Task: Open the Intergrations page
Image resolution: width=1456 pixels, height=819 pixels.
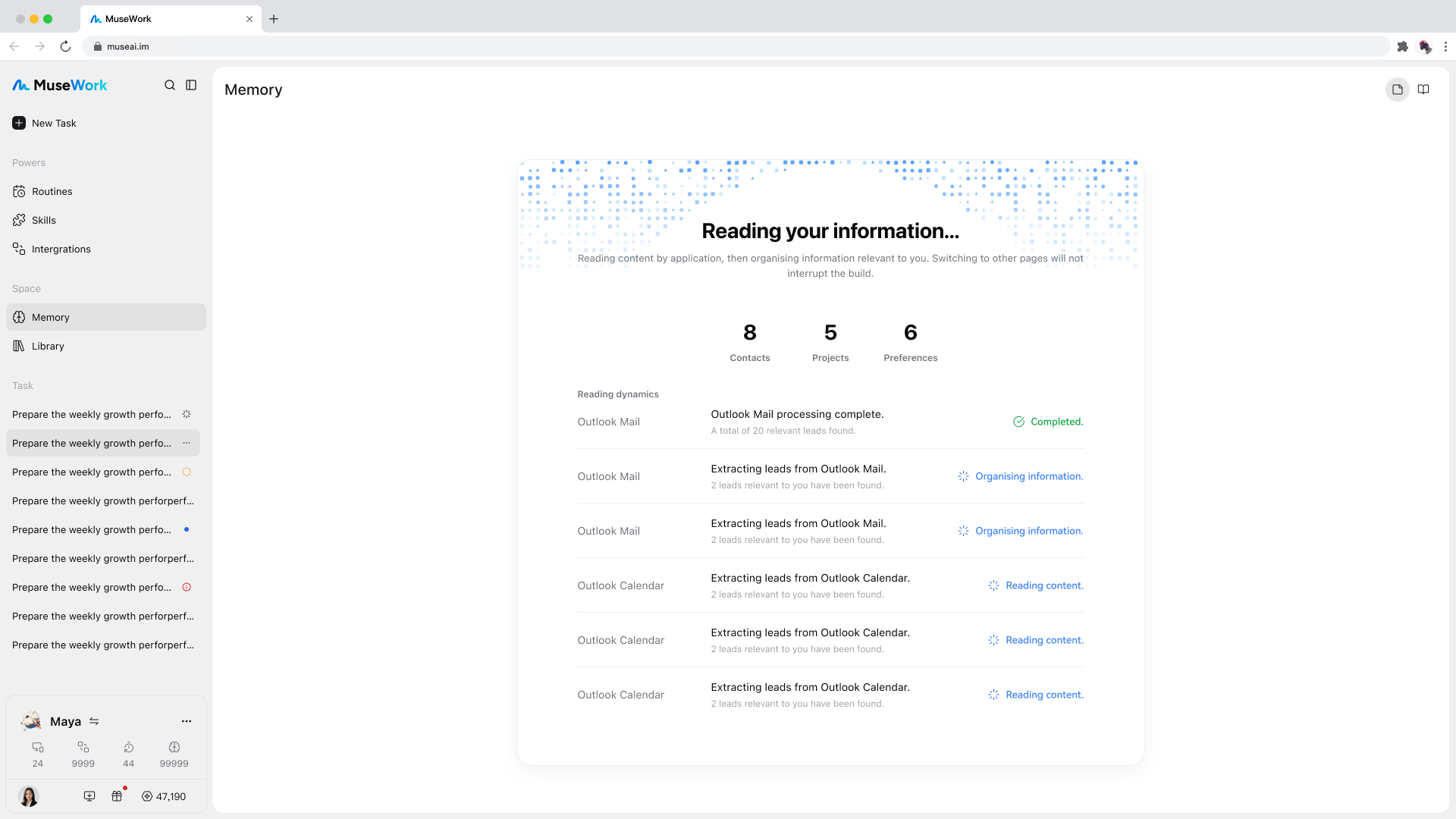Action: pyautogui.click(x=106, y=249)
